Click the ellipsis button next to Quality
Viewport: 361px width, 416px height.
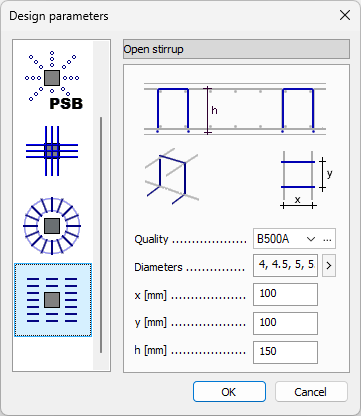point(327,239)
